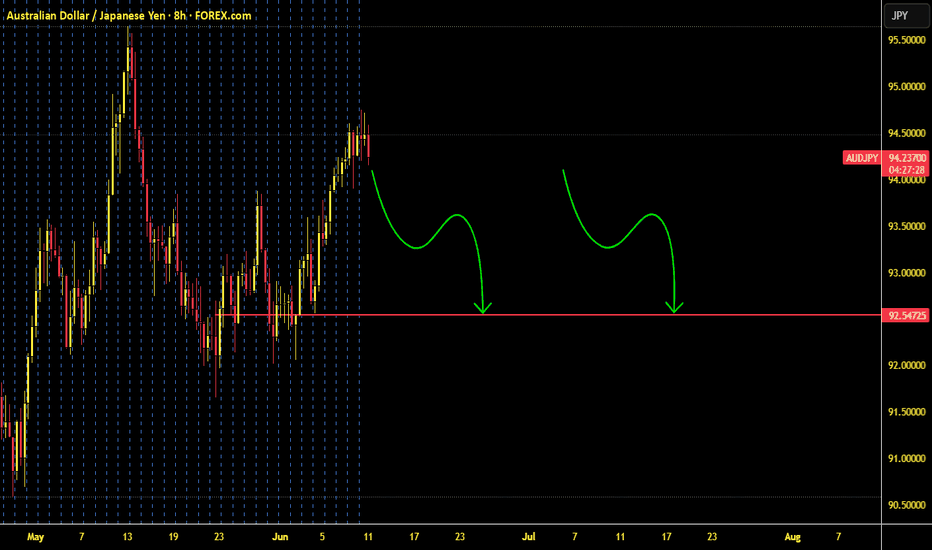932x550 pixels.
Task: Select the 94.23700 current price label
Action: pos(907,158)
